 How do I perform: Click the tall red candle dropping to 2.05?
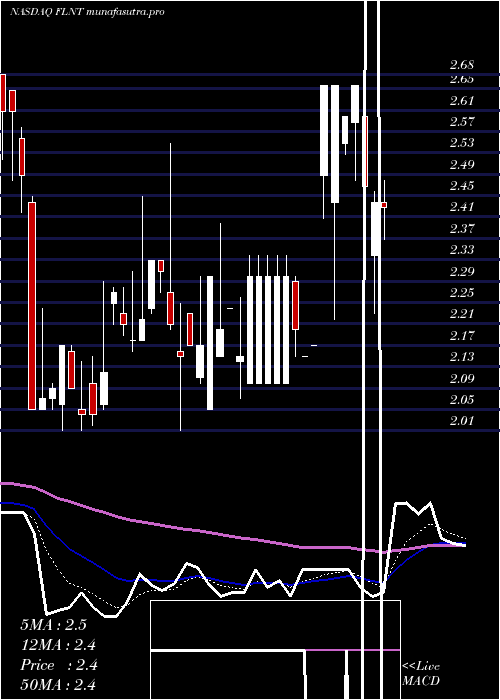(32, 306)
